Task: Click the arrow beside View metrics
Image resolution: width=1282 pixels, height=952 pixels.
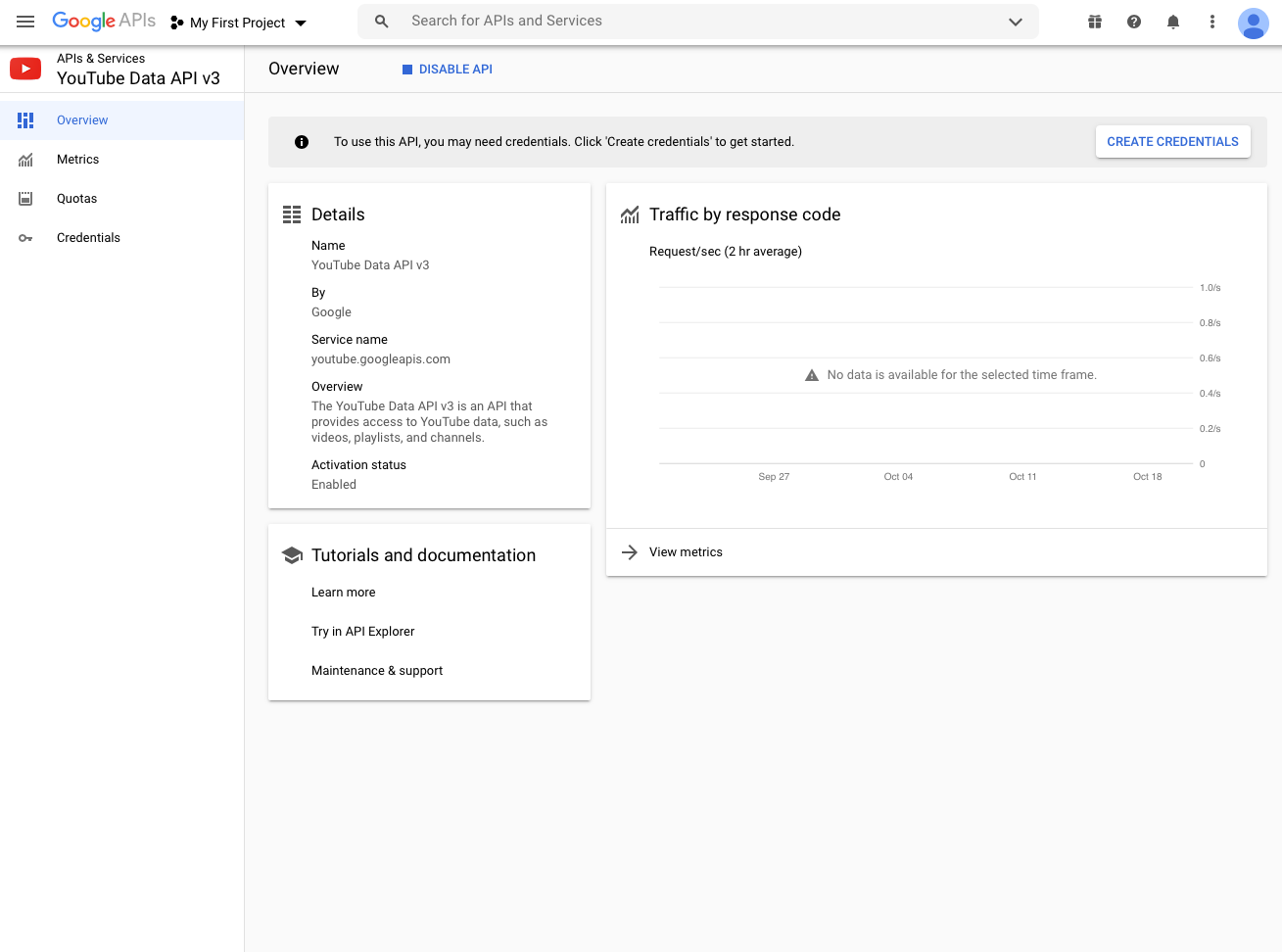Action: point(630,552)
